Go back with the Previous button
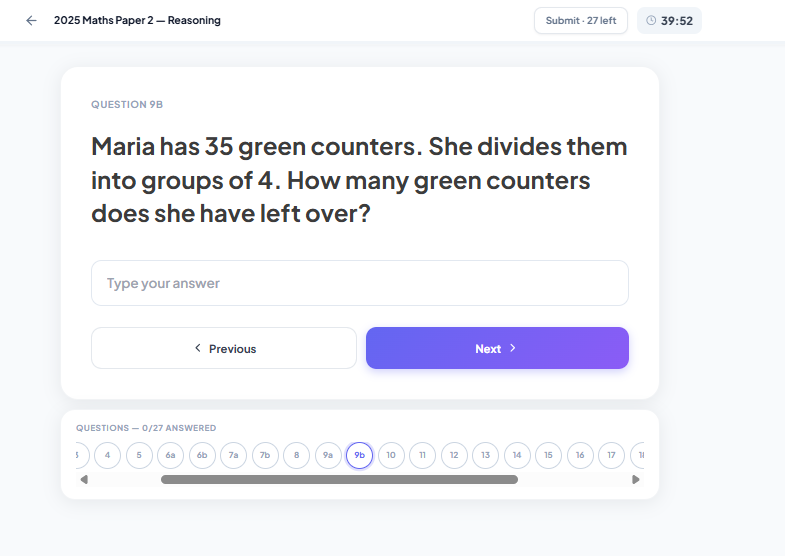This screenshot has height=556, width=785. (x=224, y=348)
